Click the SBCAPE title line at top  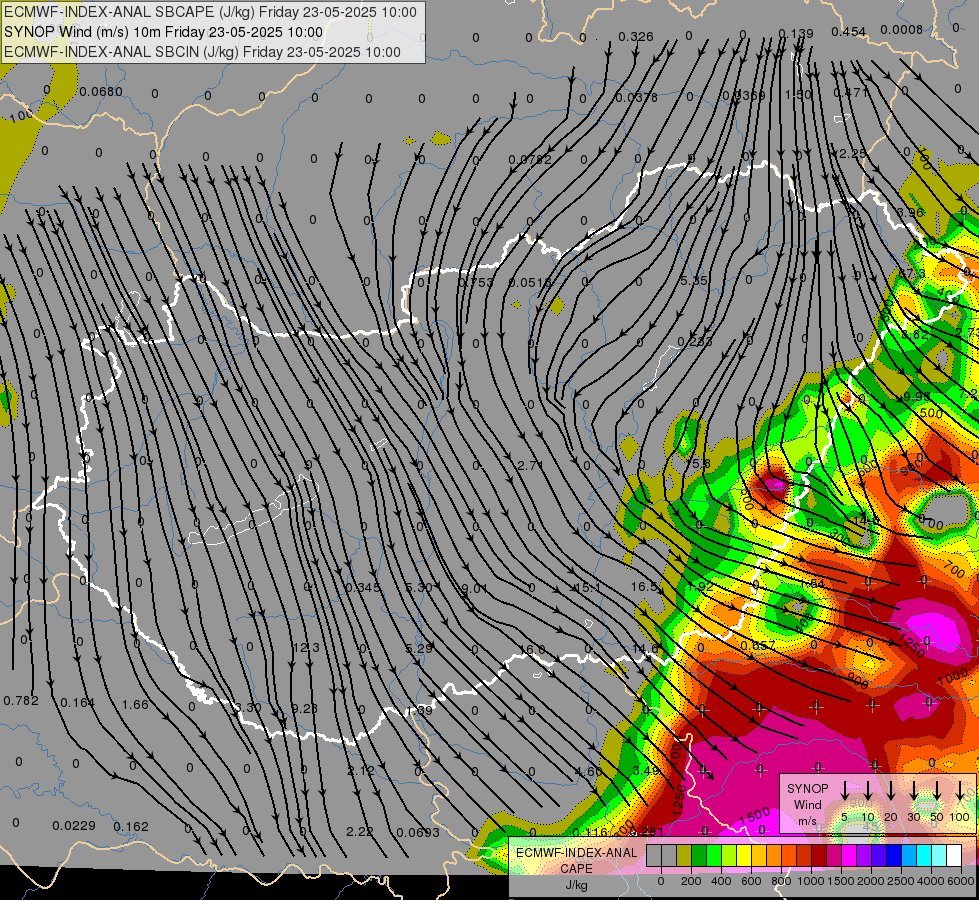click(210, 12)
